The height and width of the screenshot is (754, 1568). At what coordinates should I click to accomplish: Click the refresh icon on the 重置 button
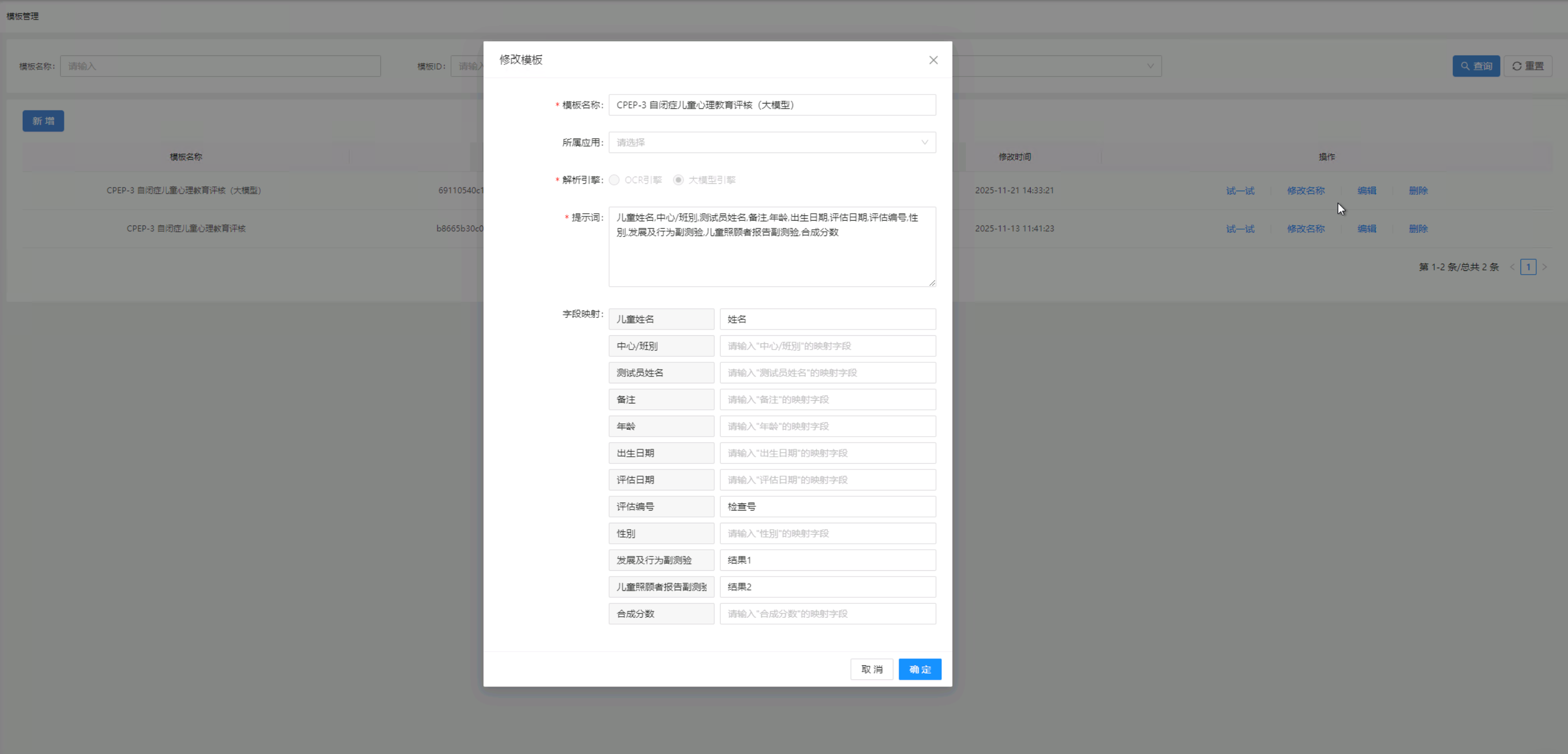point(1517,65)
